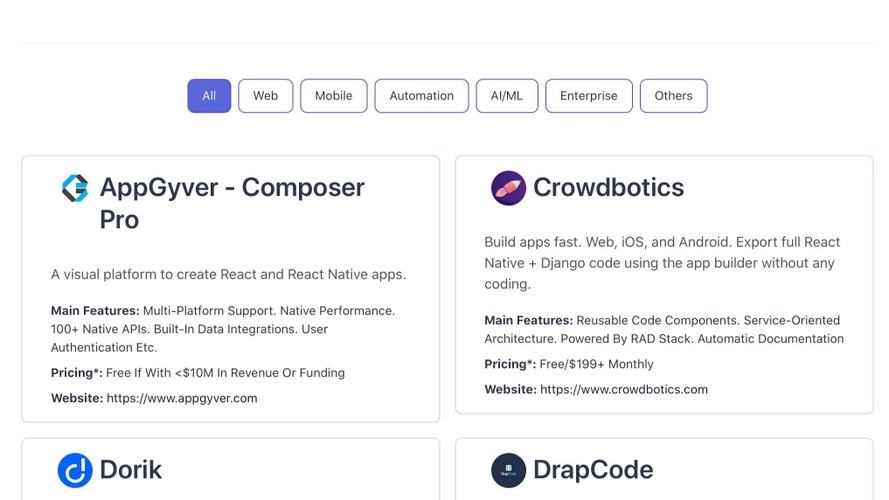Filter by Enterprise category
This screenshot has width=889, height=500.
[x=589, y=96]
